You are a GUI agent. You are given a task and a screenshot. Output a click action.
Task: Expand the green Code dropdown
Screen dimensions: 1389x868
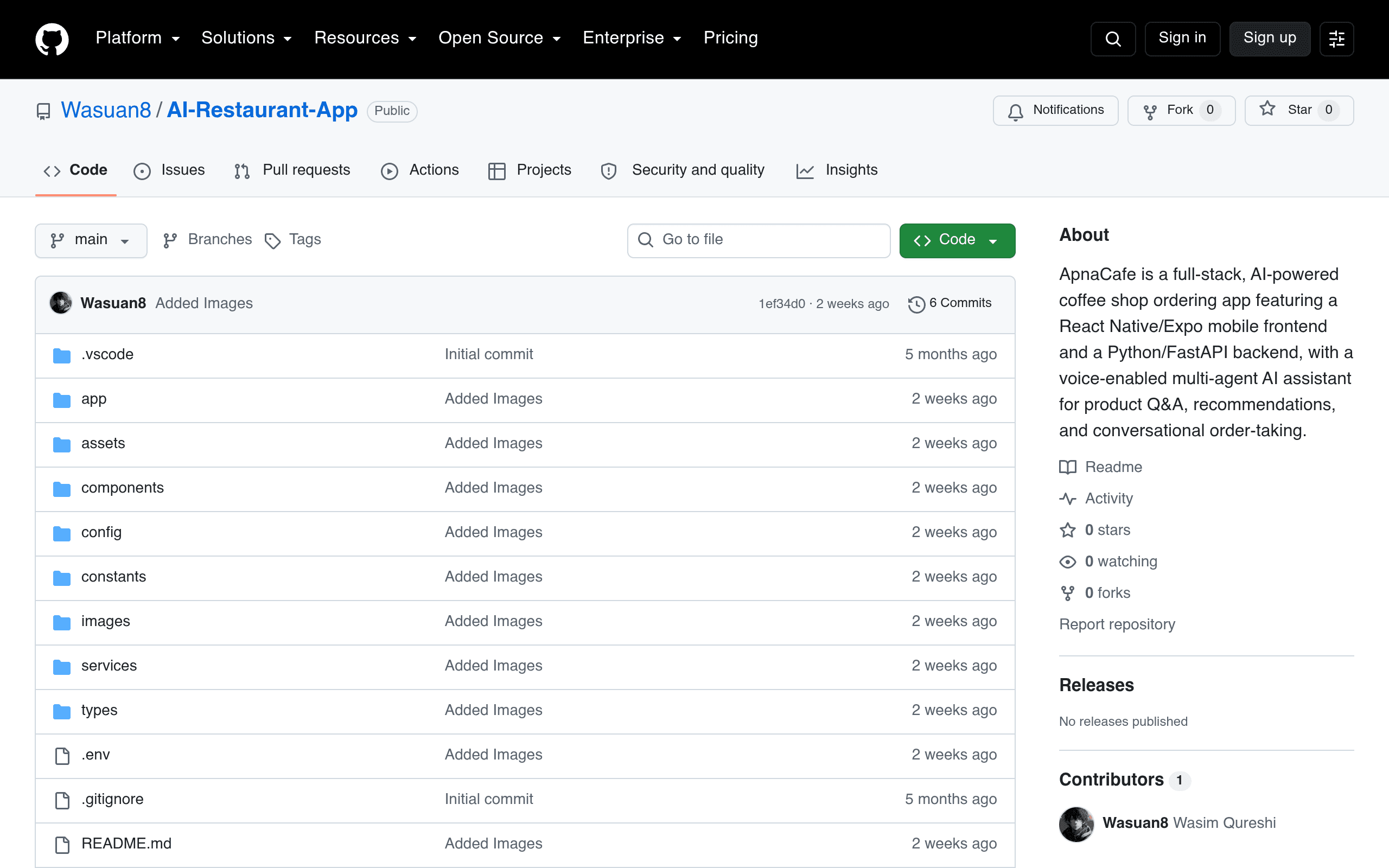[957, 240]
